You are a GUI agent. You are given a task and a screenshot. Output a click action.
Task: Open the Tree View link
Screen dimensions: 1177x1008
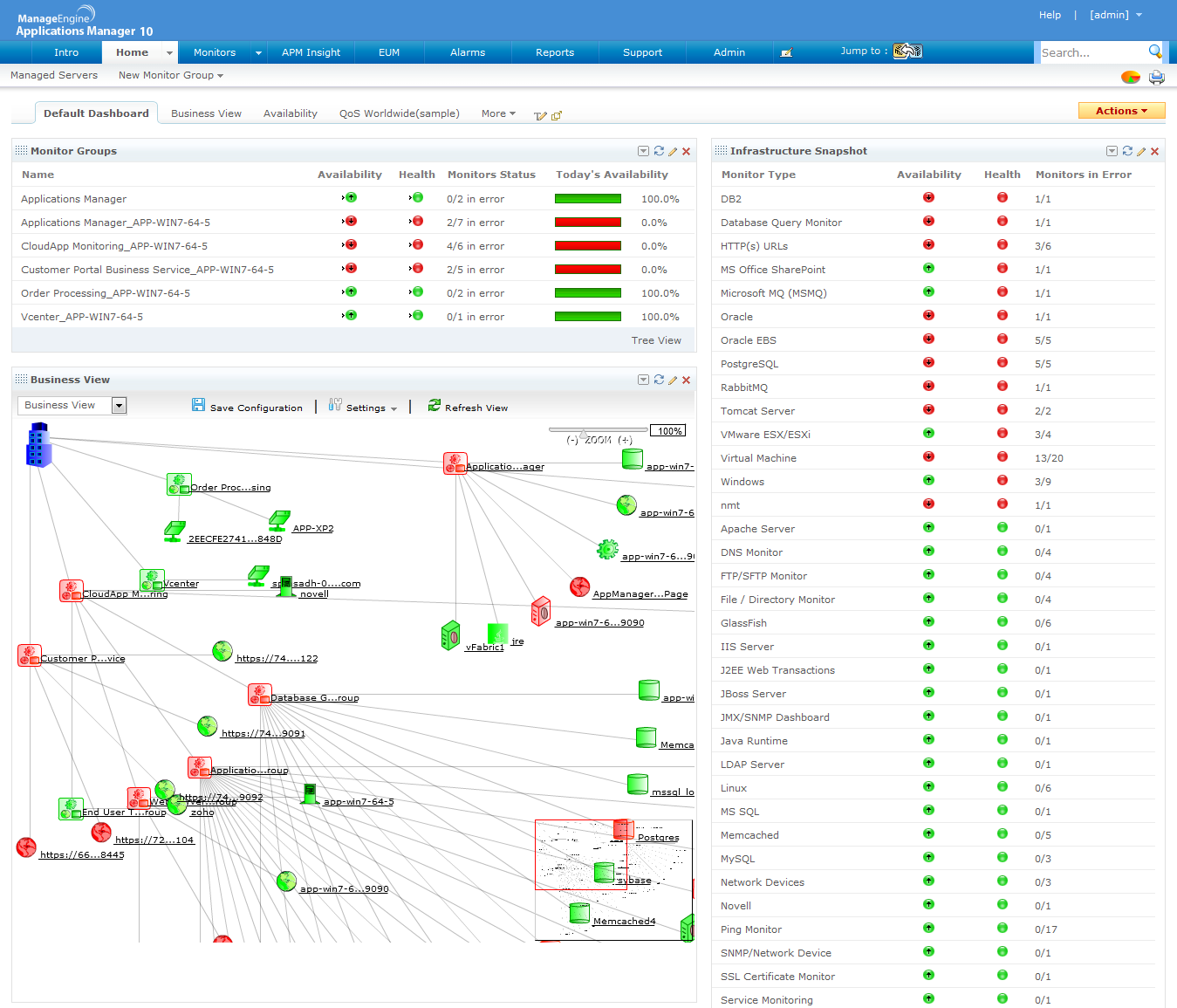coord(655,340)
